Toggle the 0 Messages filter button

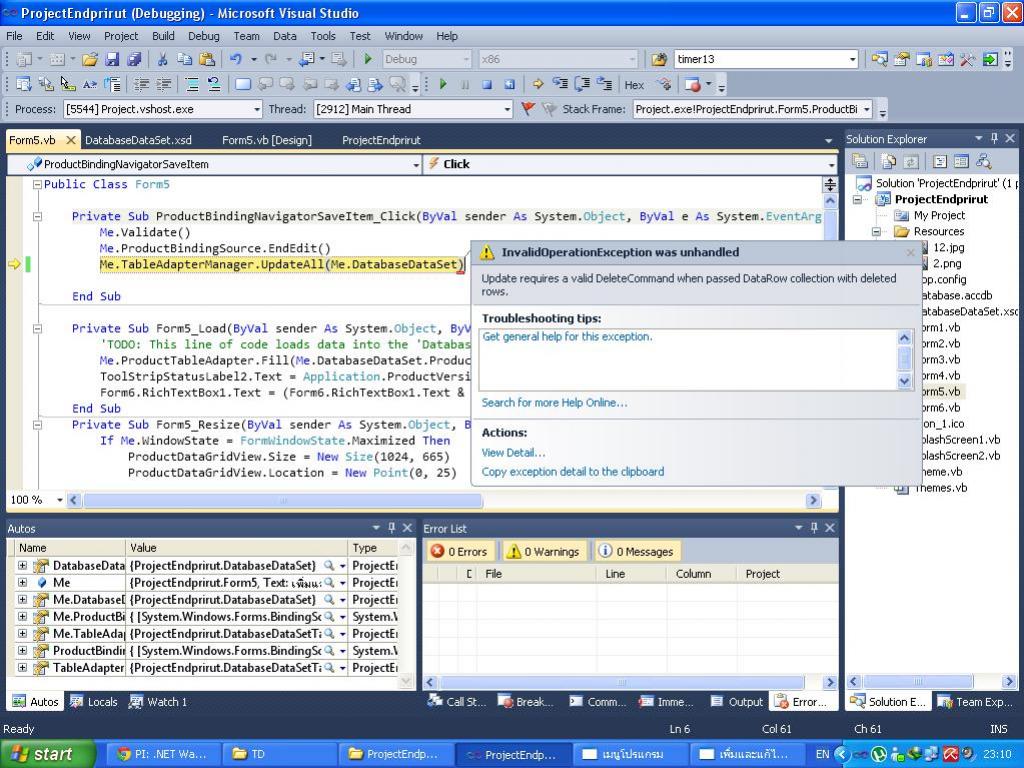click(636, 551)
